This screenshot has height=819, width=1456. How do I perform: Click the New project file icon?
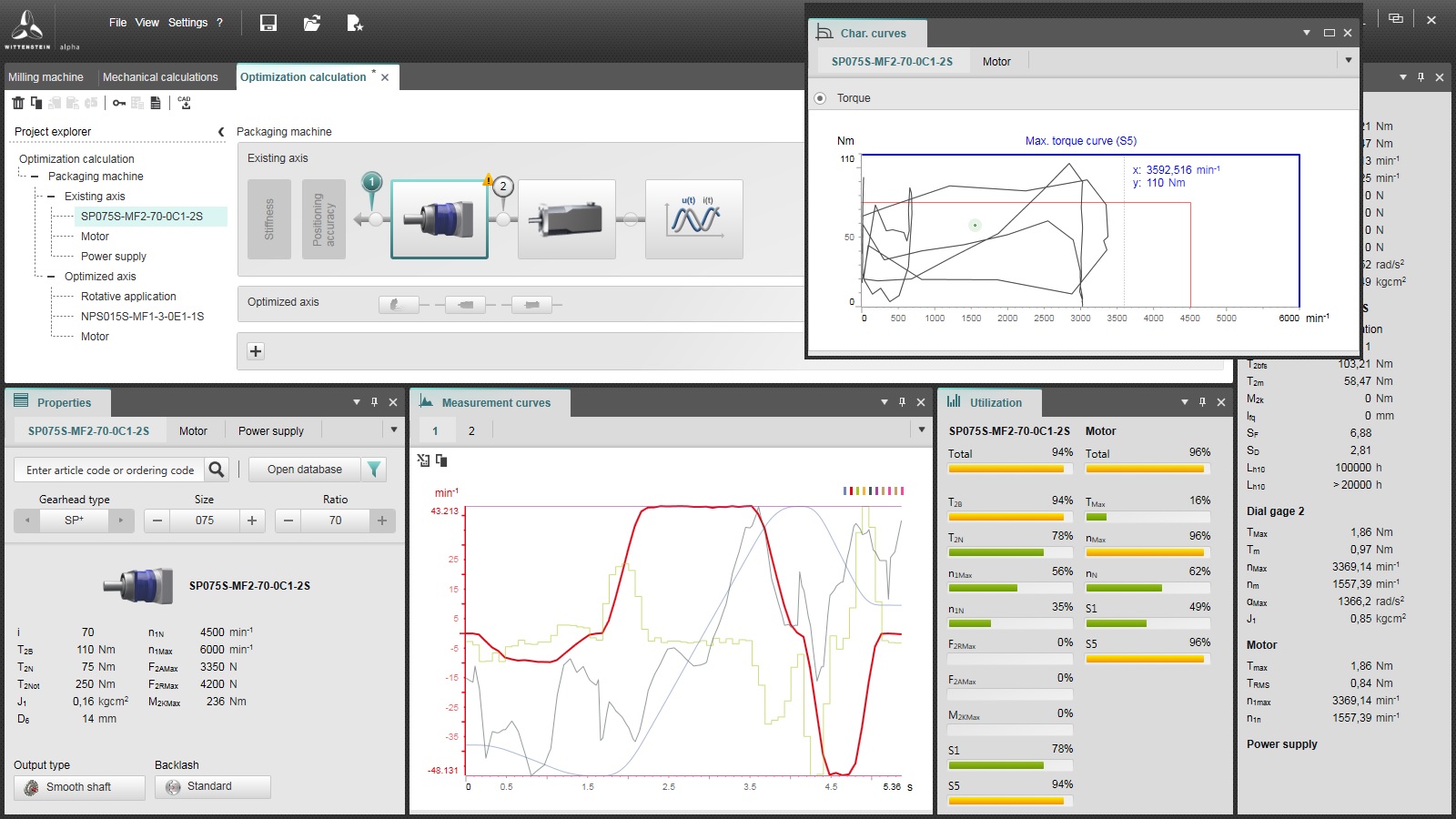(x=355, y=24)
